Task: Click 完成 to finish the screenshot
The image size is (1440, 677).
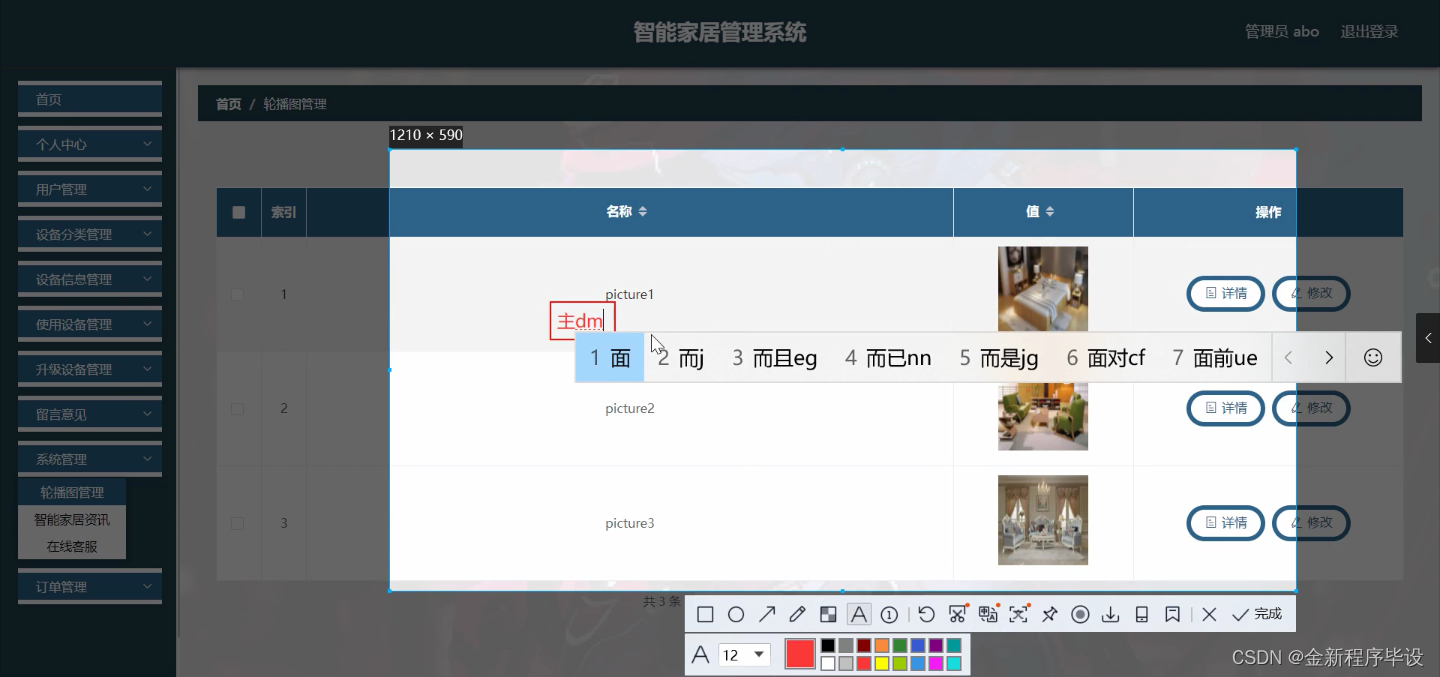Action: point(1250,614)
